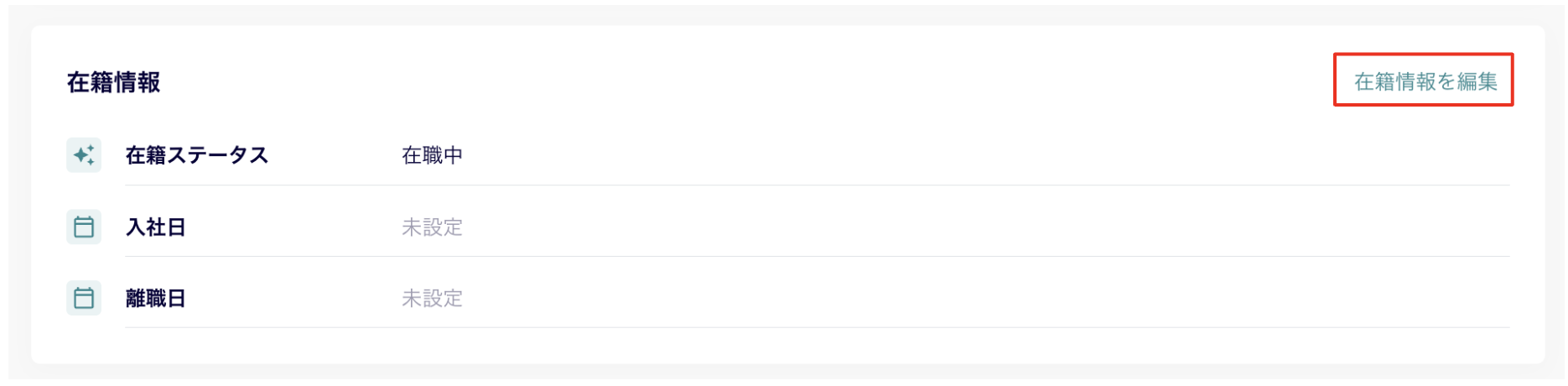Click blank header space between 在籍情報 and edit link
This screenshot has height=386, width=1568.
coord(746,81)
